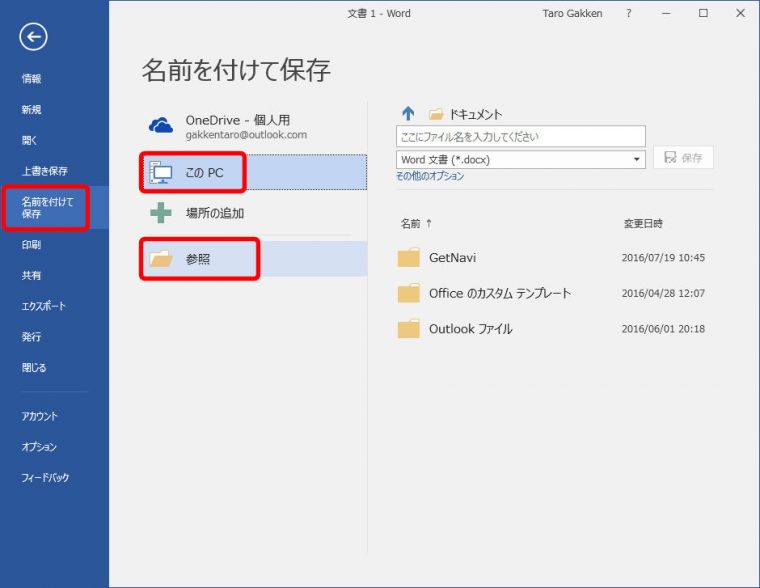Open アカウント settings
Image resolution: width=760 pixels, height=588 pixels.
point(39,416)
